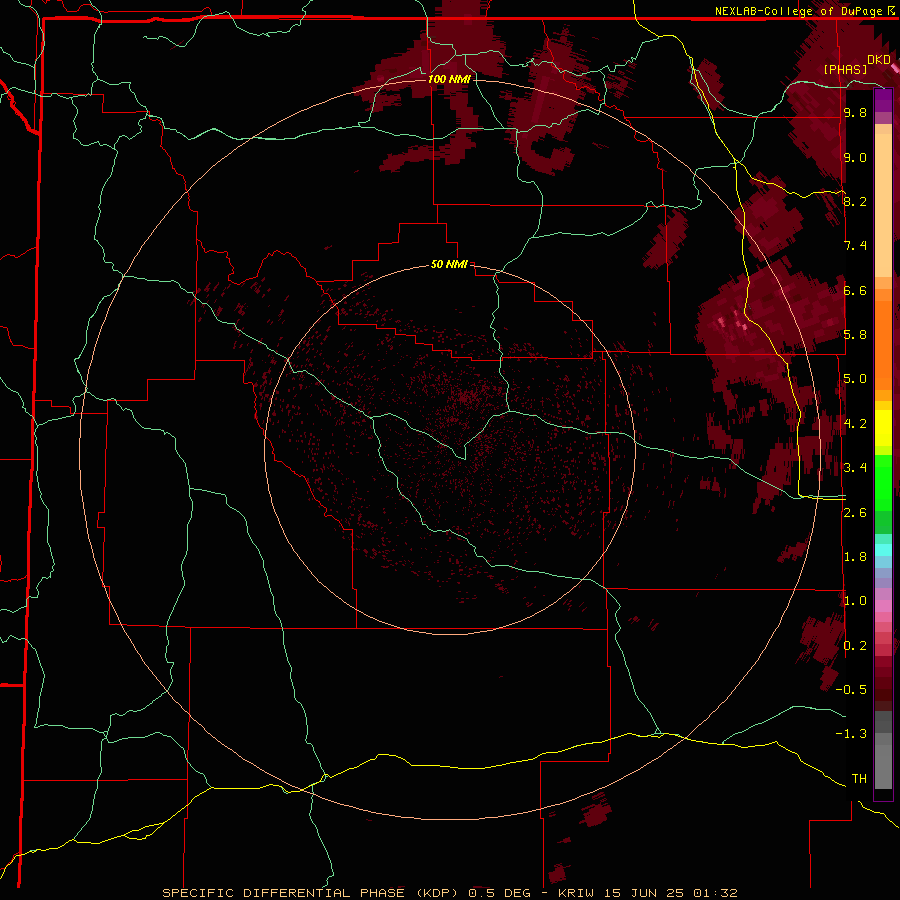This screenshot has height=900, width=900.
Task: Pick the bright green band on the color bar
Action: pyautogui.click(x=883, y=482)
